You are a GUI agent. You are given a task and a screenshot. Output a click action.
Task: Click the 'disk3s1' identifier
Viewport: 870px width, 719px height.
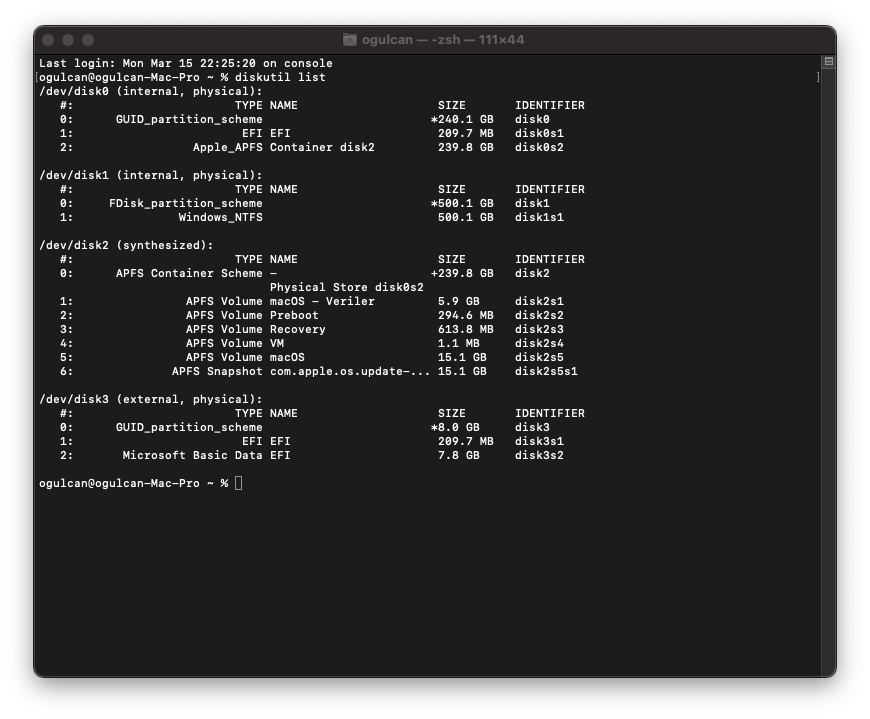[x=539, y=441]
